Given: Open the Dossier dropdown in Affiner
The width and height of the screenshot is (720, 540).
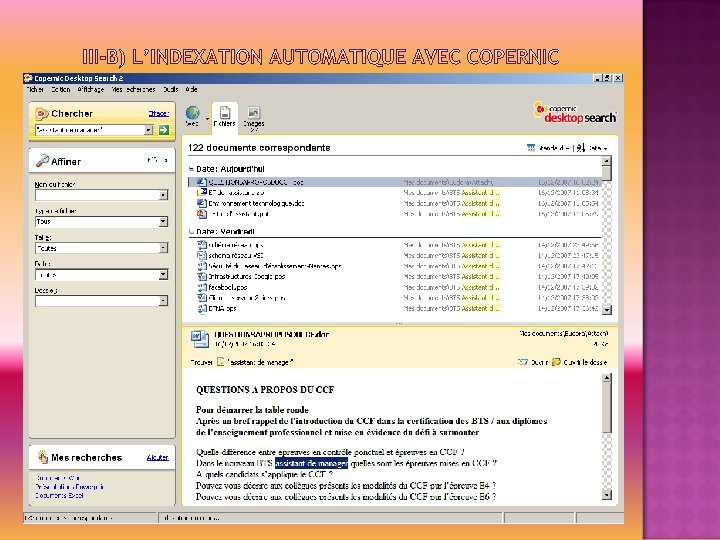Looking at the screenshot, I should click(x=163, y=301).
